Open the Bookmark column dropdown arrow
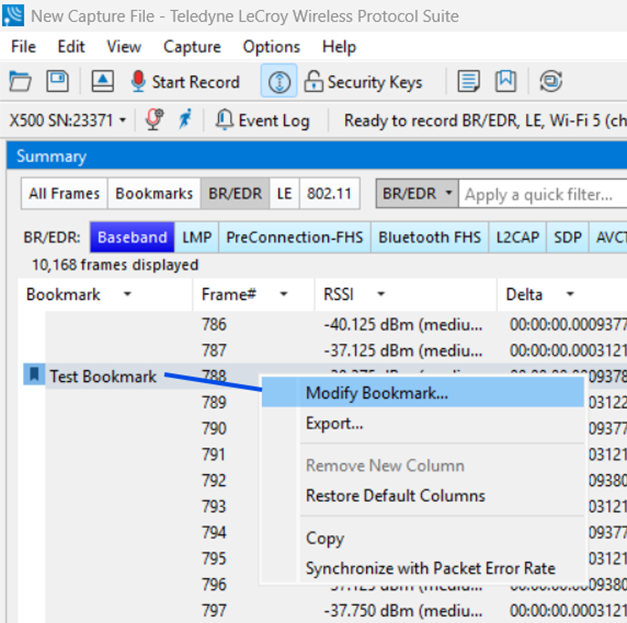The height and width of the screenshot is (623, 627). point(127,294)
